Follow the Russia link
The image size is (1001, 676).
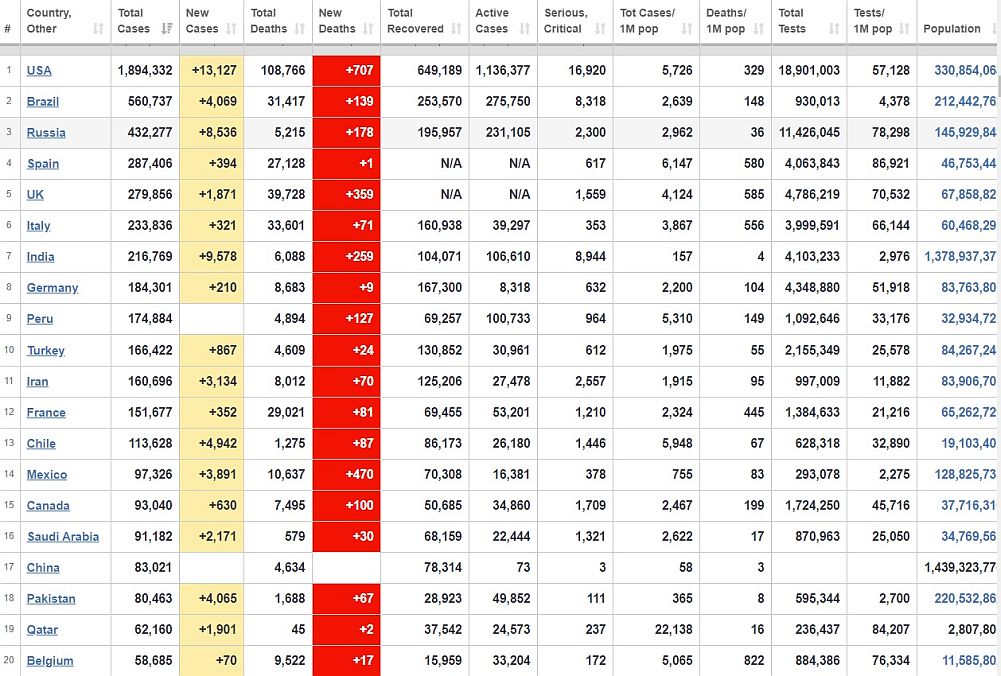(46, 133)
